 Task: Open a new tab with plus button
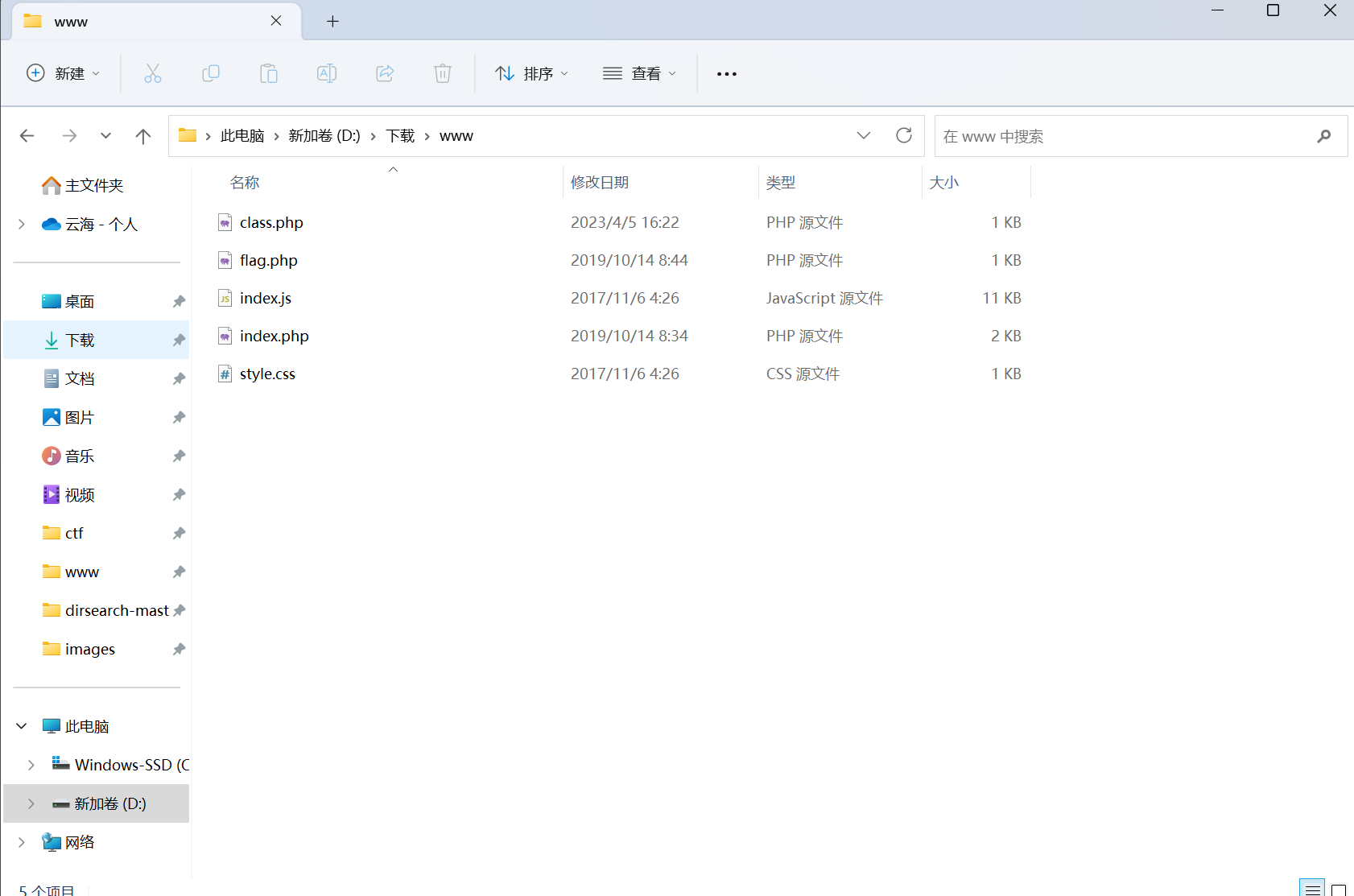point(332,21)
